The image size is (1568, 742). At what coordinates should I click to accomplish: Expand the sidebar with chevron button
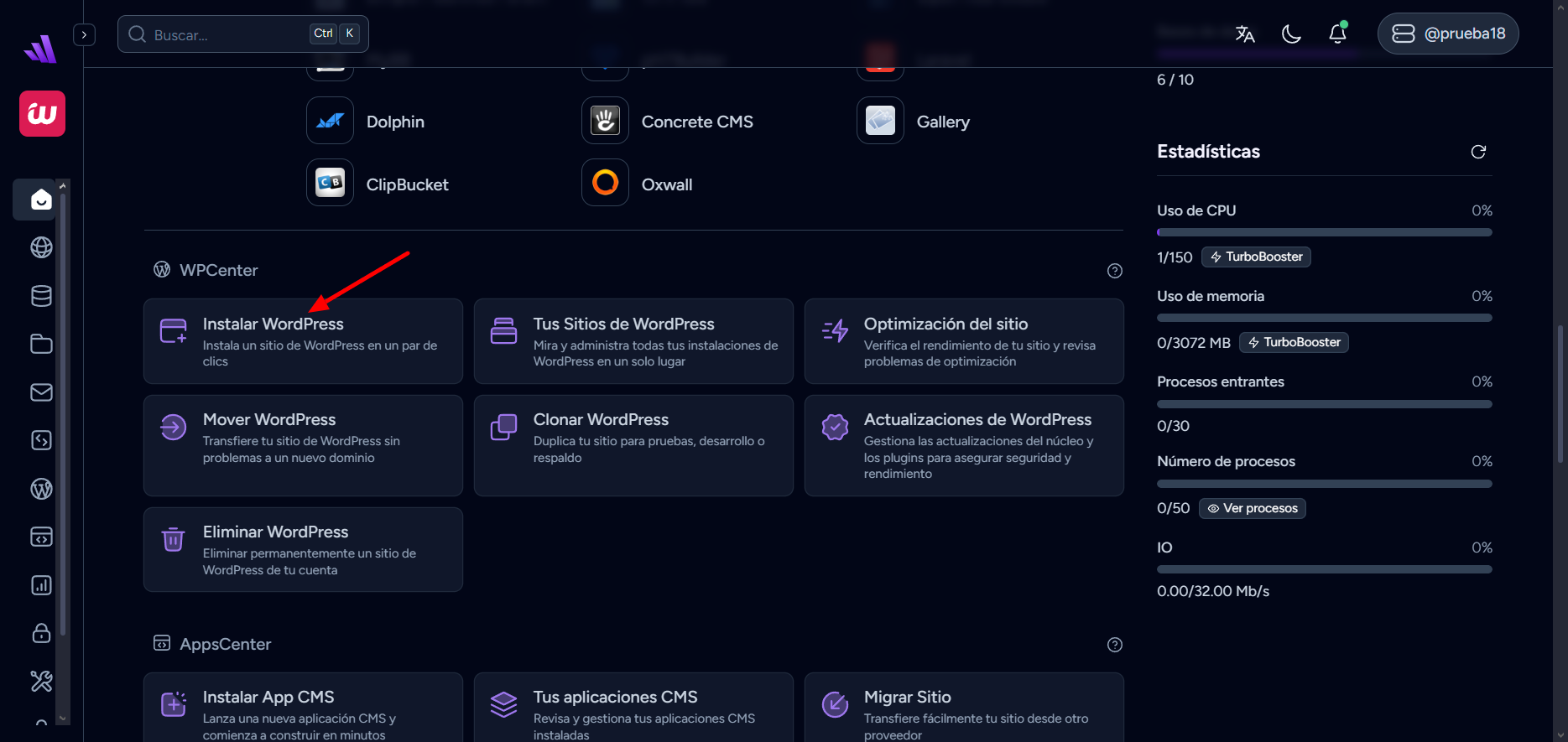[84, 34]
